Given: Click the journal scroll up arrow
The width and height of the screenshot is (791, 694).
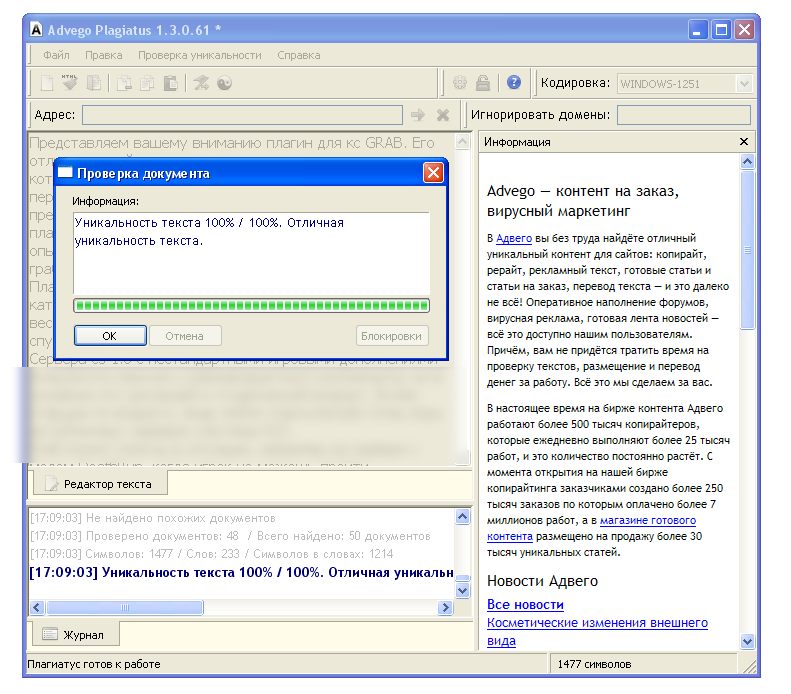Looking at the screenshot, I should coord(463,516).
